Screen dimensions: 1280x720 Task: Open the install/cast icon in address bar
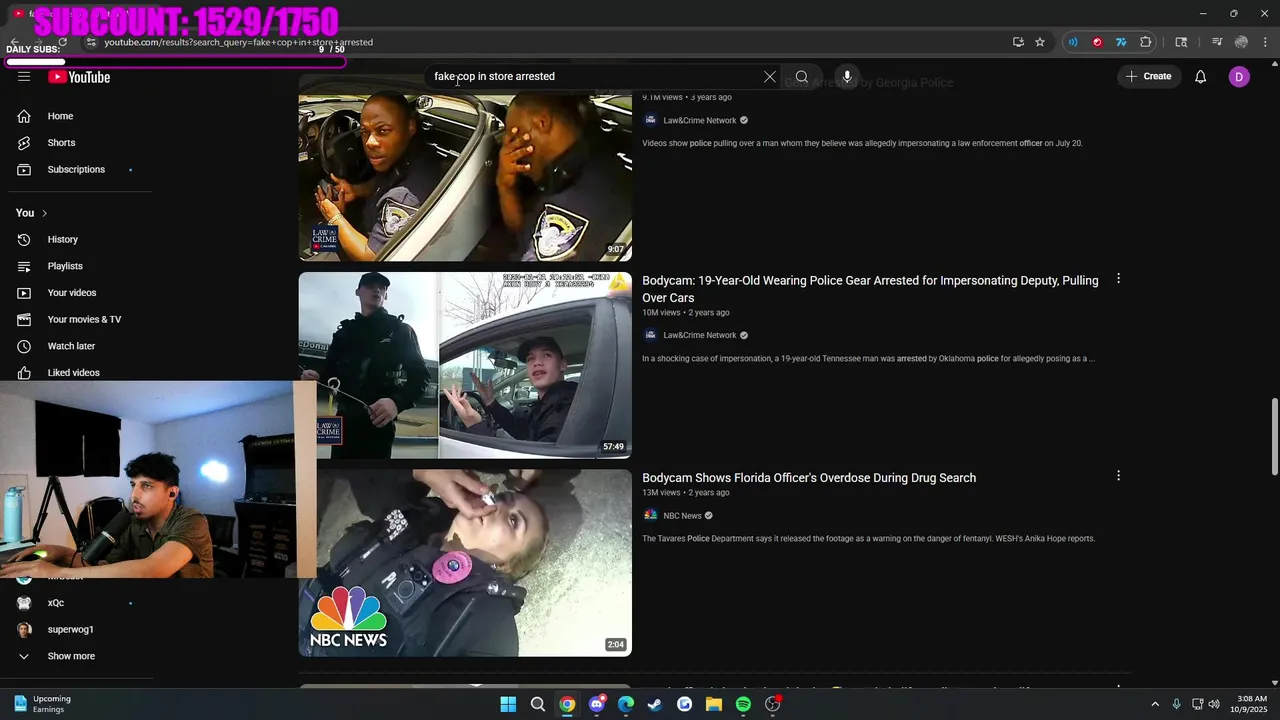(x=1018, y=42)
